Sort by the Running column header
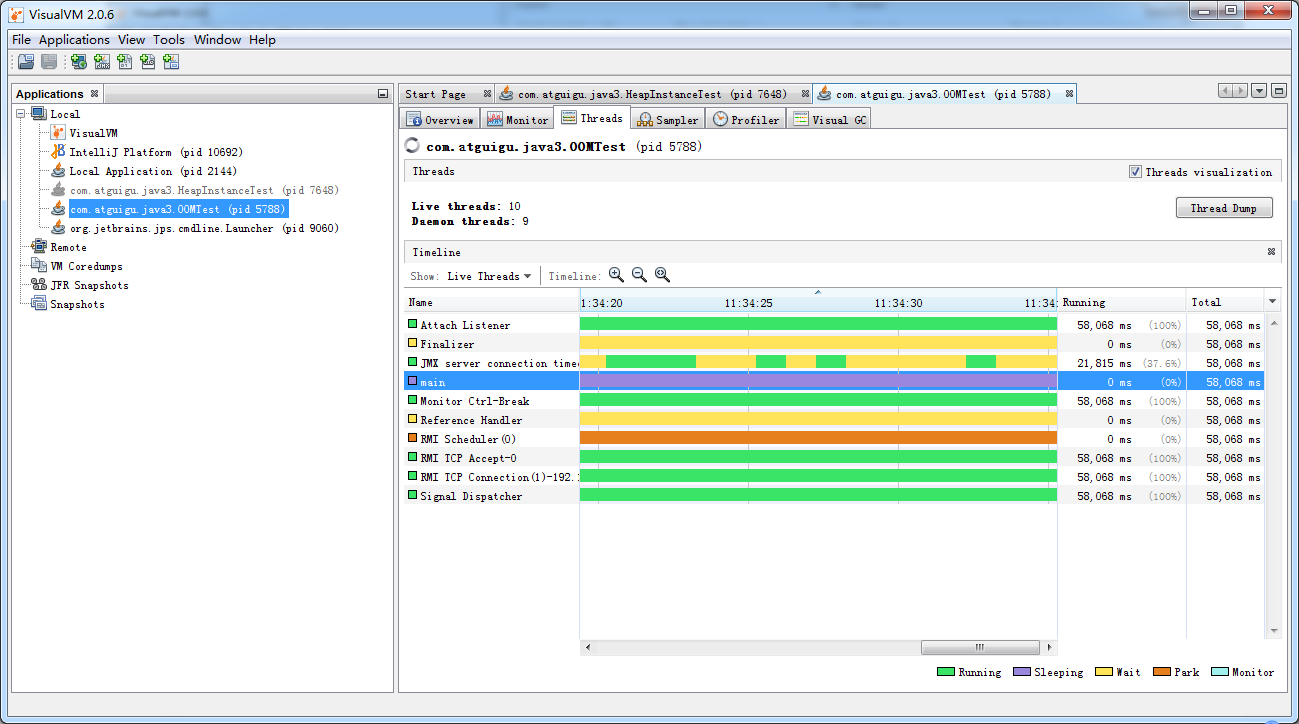Viewport: 1299px width, 724px height. point(1120,302)
